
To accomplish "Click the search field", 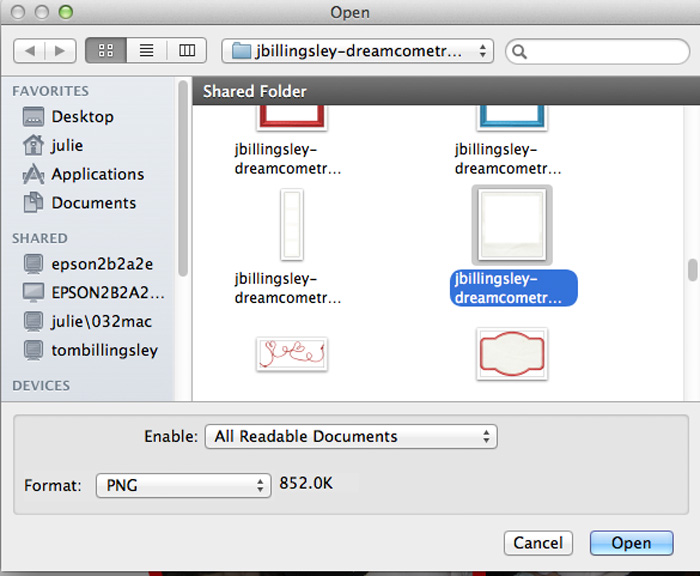I will [x=597, y=52].
